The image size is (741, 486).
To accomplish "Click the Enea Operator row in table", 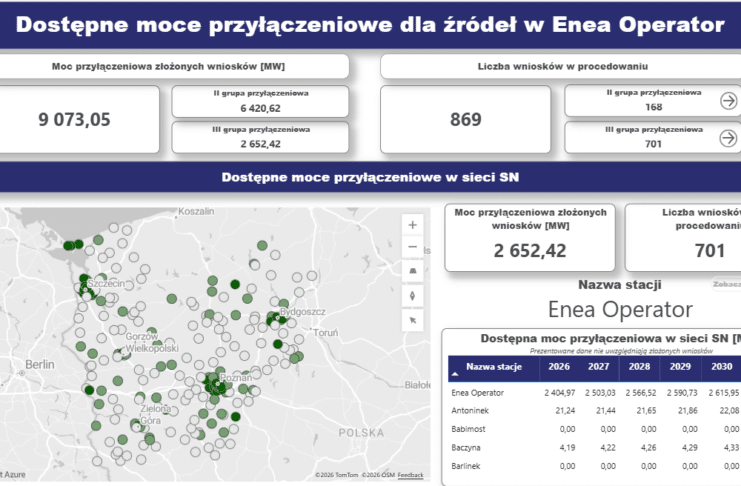I will (x=479, y=393).
